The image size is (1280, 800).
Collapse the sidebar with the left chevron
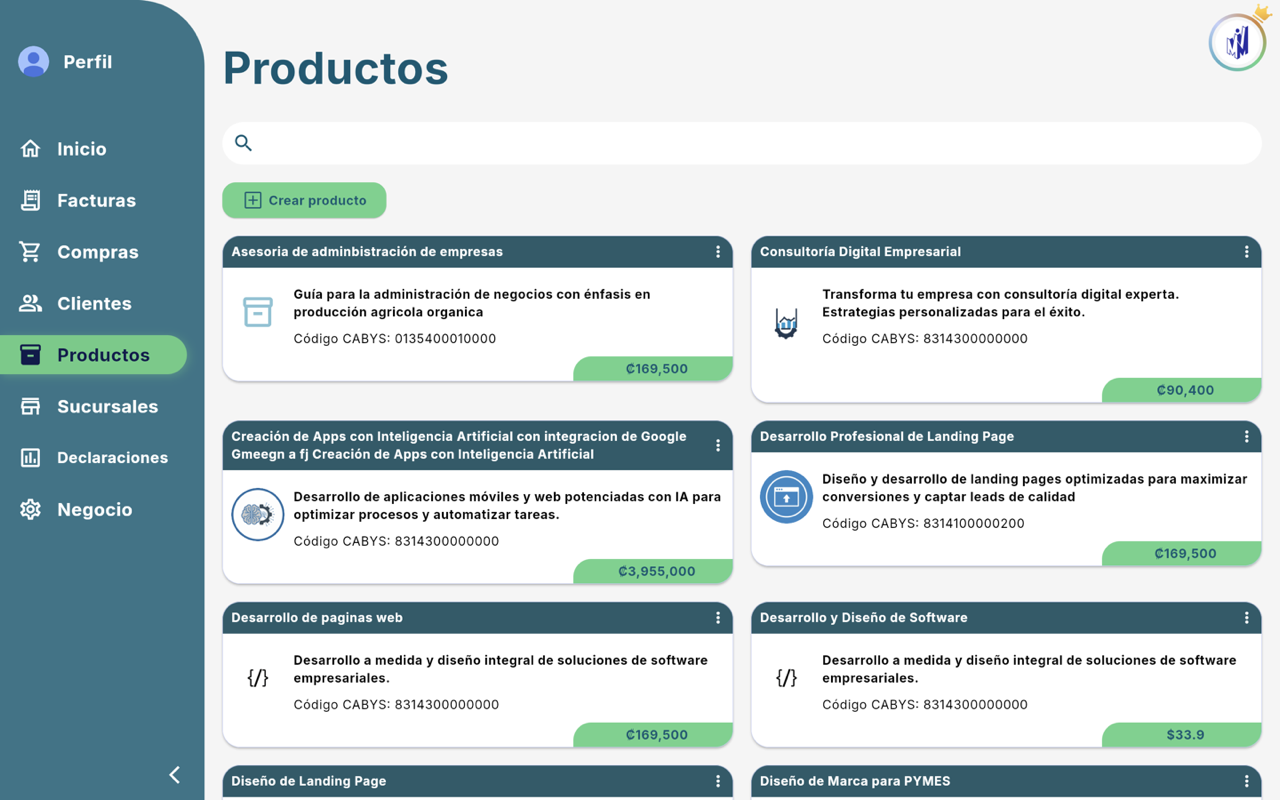point(175,775)
